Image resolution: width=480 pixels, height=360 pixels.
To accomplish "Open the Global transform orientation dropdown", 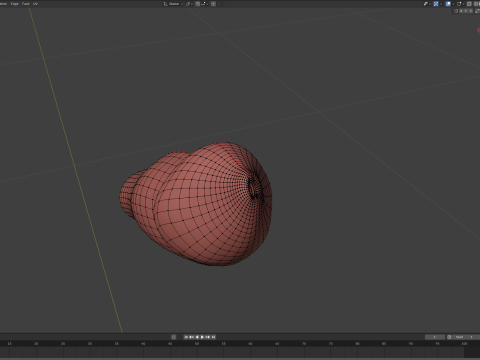I will [x=173, y=4].
